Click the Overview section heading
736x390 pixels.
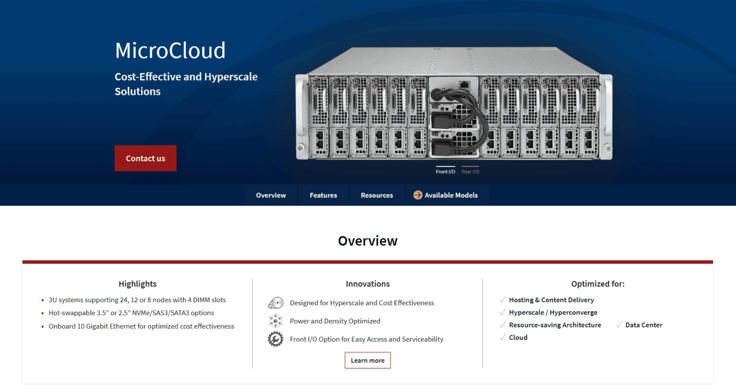click(368, 241)
